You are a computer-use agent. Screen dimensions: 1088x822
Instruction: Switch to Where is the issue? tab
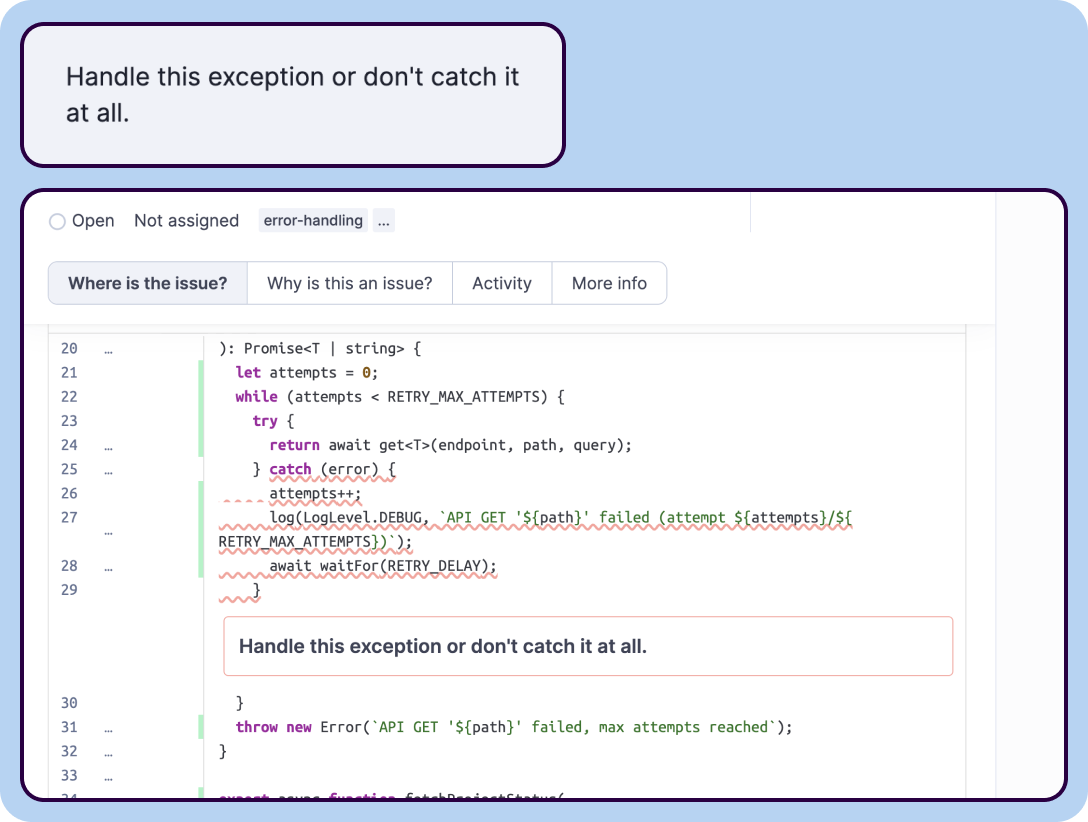148,283
